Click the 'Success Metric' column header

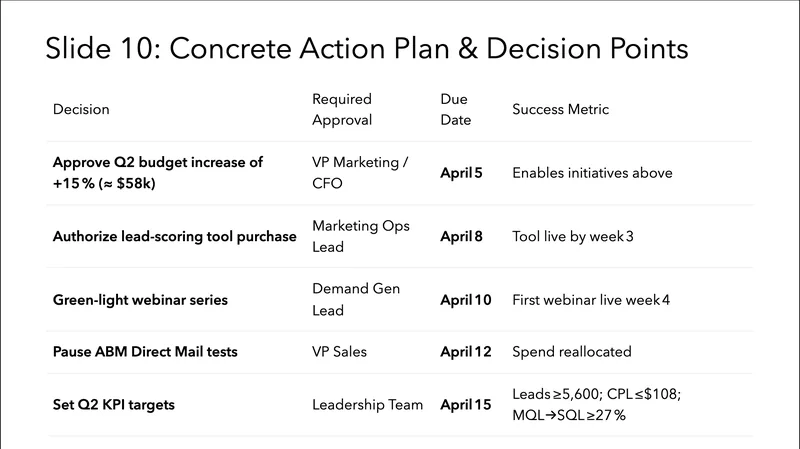[x=560, y=109]
